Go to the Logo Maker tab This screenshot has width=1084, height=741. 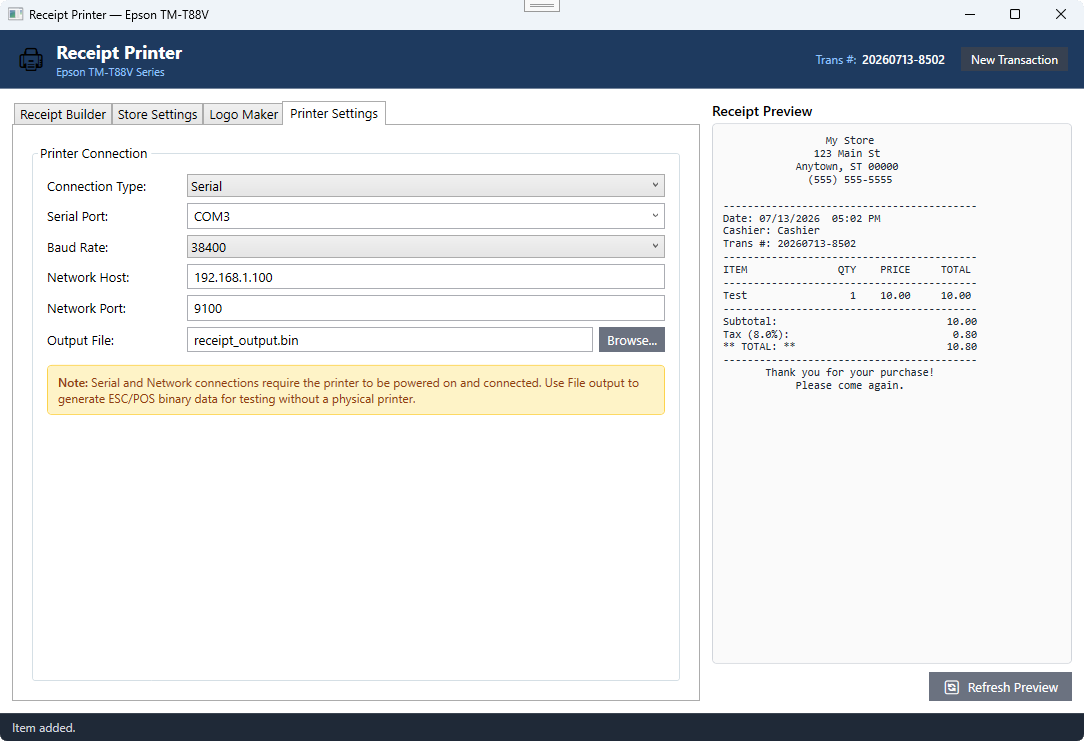[243, 114]
